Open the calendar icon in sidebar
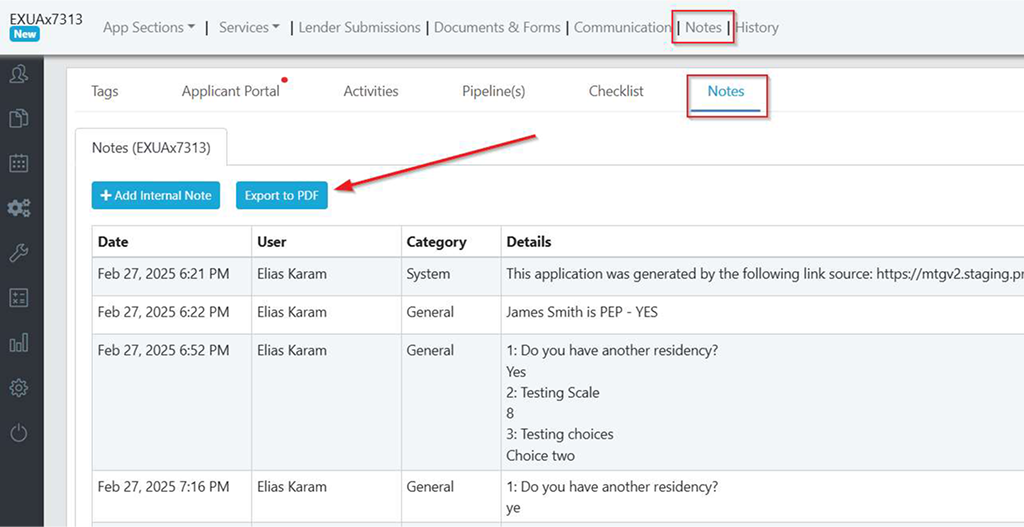Image resolution: width=1024 pixels, height=527 pixels. (18, 163)
